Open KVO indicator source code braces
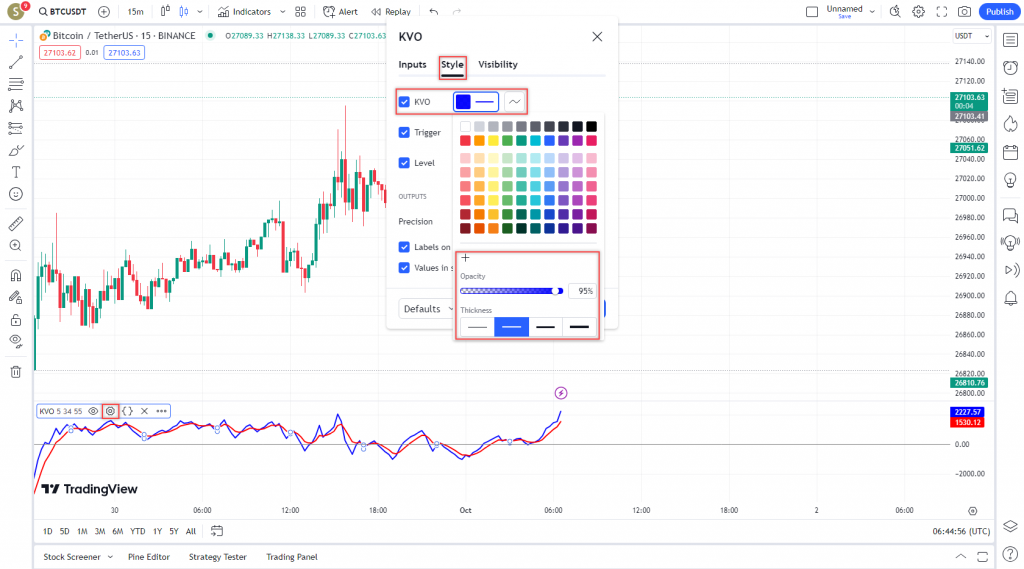The width and height of the screenshot is (1024, 569). click(x=127, y=411)
